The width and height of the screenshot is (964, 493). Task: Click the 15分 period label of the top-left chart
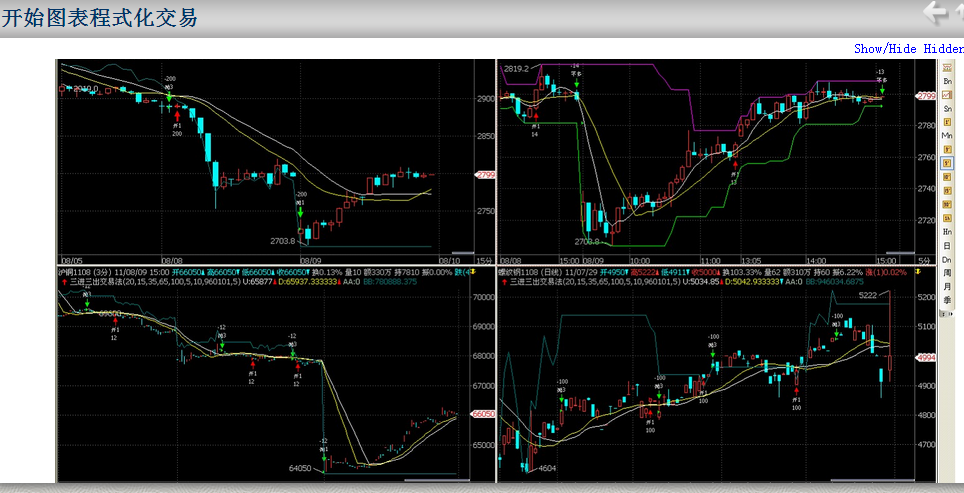(x=485, y=261)
